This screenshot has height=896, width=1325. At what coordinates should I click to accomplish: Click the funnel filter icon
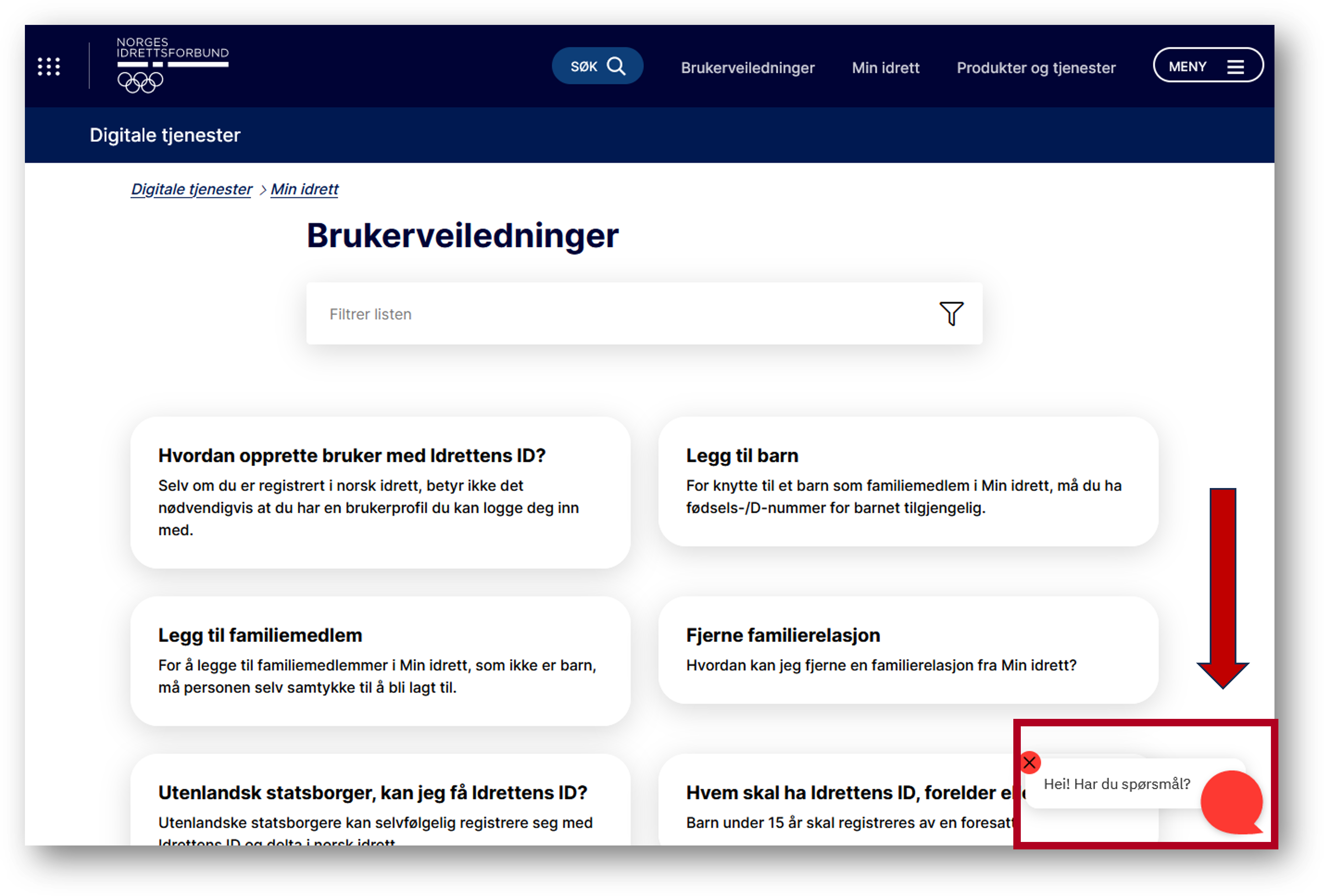coord(951,313)
